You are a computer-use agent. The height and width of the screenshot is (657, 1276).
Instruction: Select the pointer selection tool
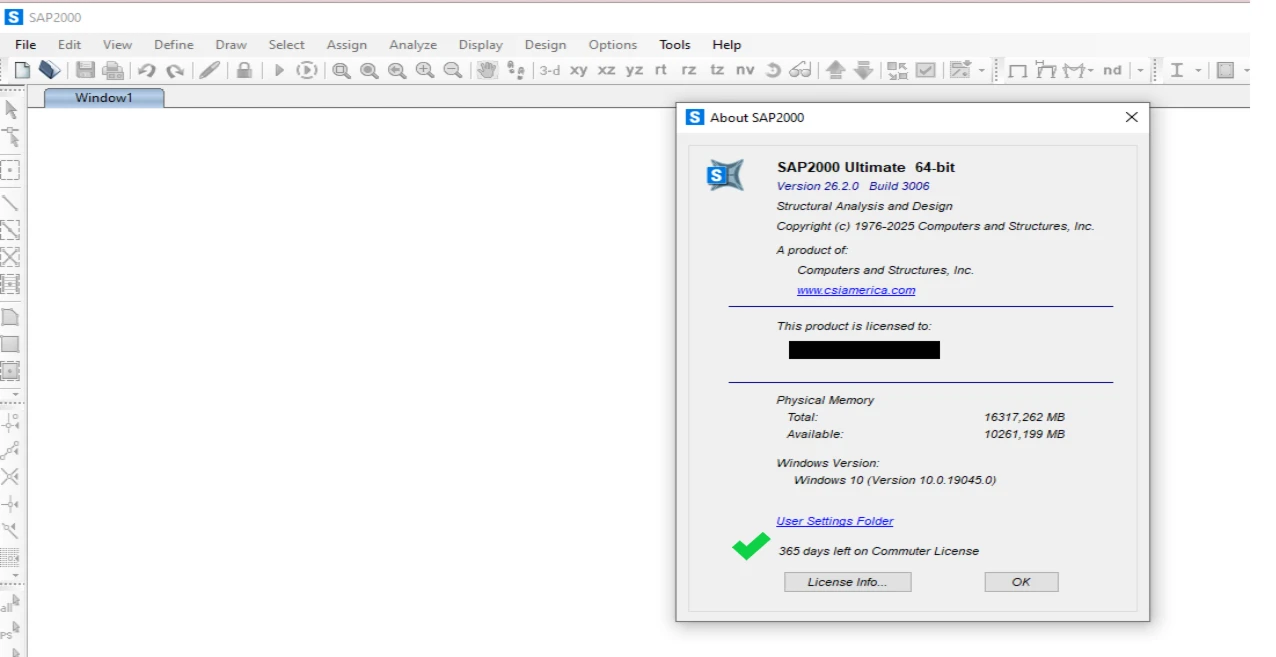[13, 110]
